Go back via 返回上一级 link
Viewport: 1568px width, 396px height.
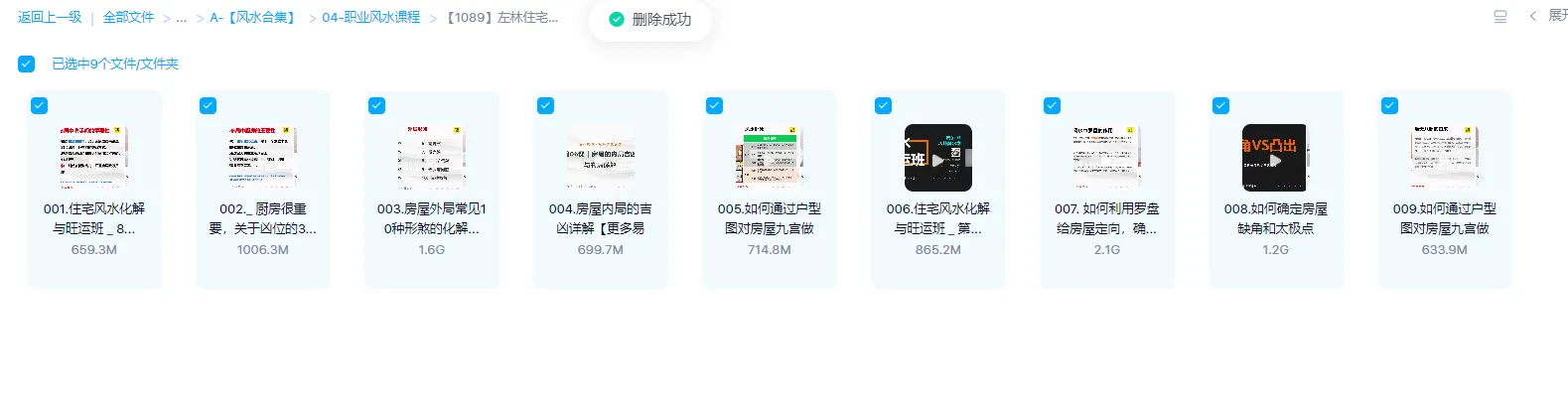tap(50, 17)
